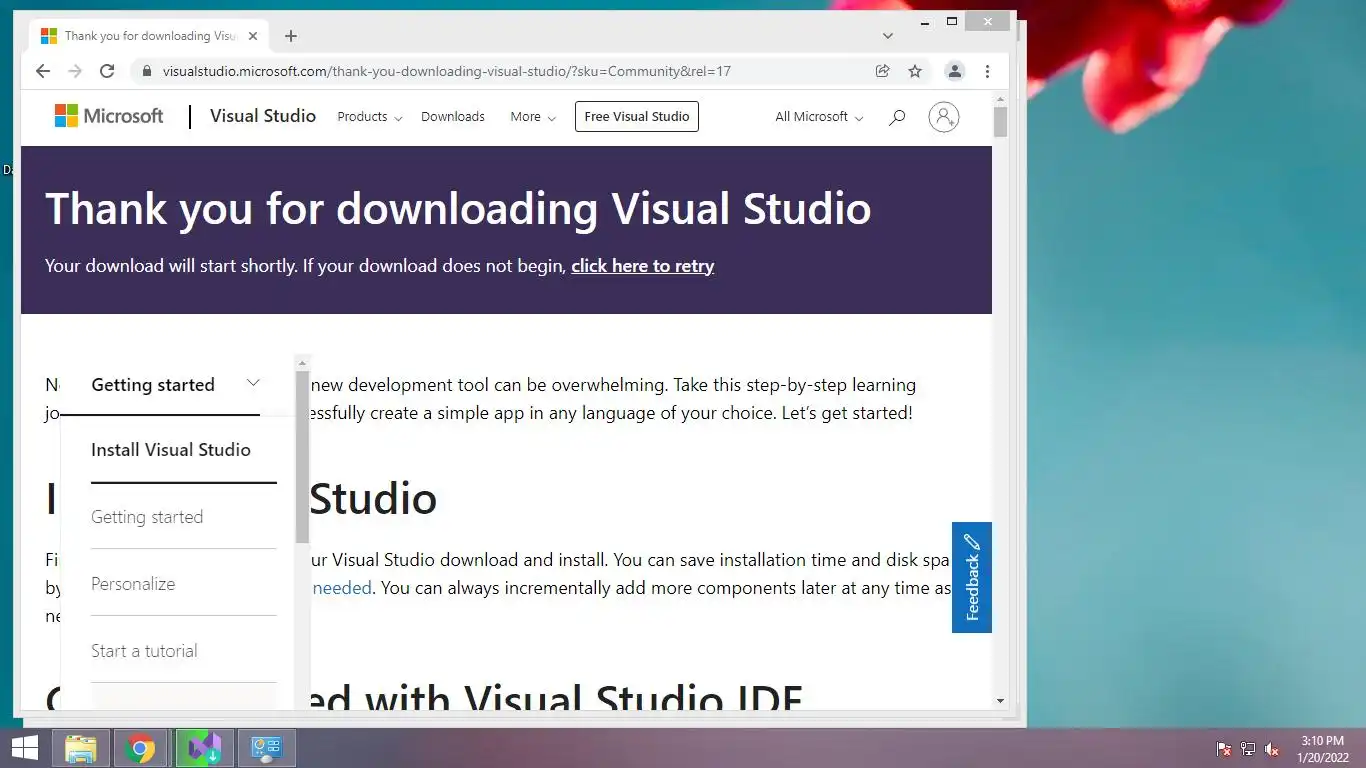Screen dimensions: 1366x768
Task: Close the Thank you for downloading tab
Action: click(x=253, y=36)
